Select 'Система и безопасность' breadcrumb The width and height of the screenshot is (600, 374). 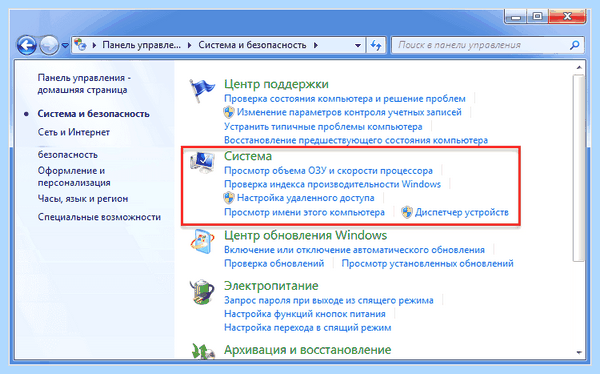252,45
